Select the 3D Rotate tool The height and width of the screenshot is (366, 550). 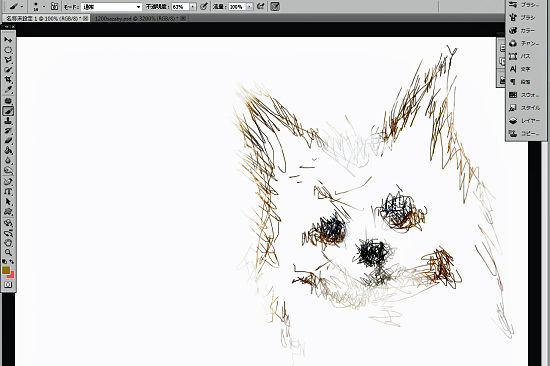point(8,223)
